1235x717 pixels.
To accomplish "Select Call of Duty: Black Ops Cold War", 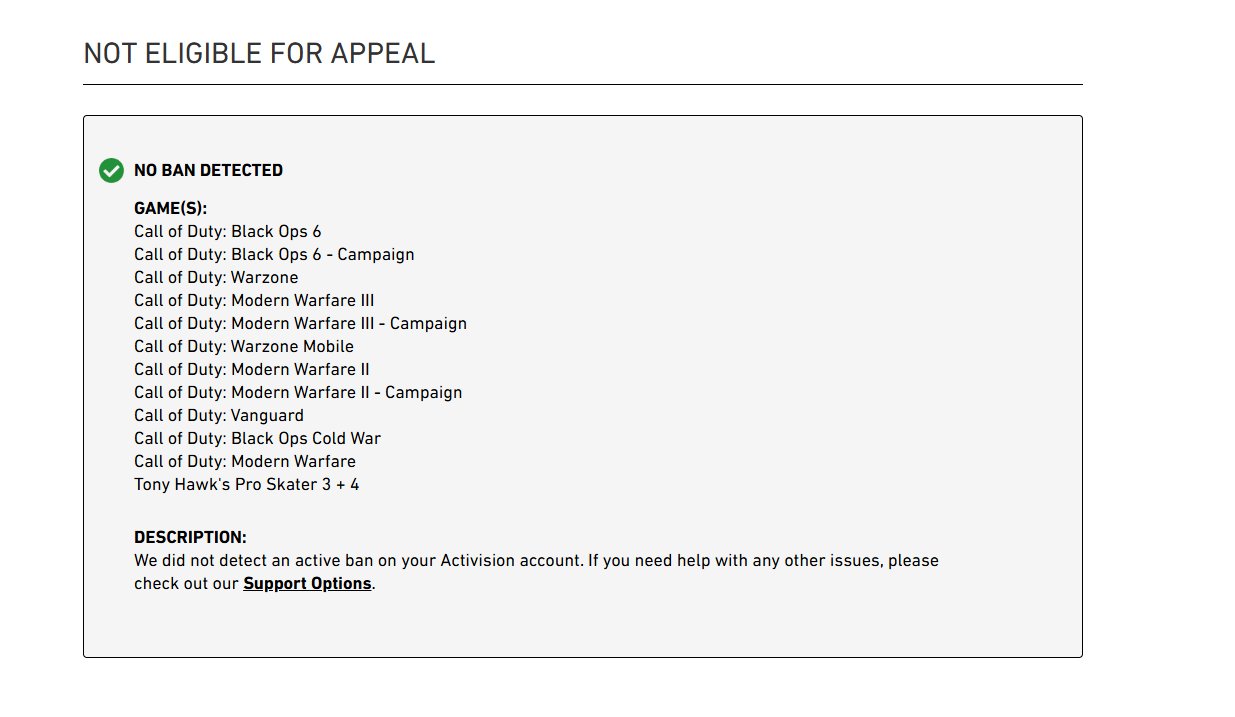I will [257, 439].
